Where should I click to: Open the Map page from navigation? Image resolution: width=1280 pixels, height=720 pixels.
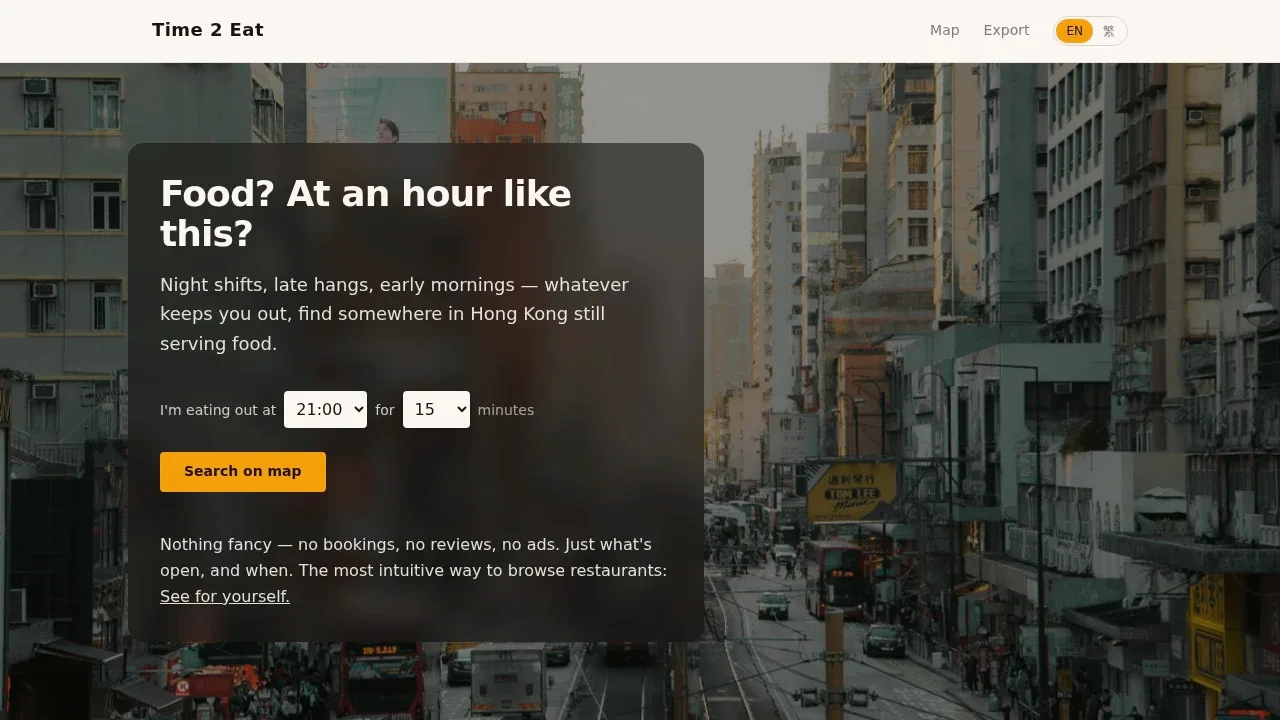[944, 30]
